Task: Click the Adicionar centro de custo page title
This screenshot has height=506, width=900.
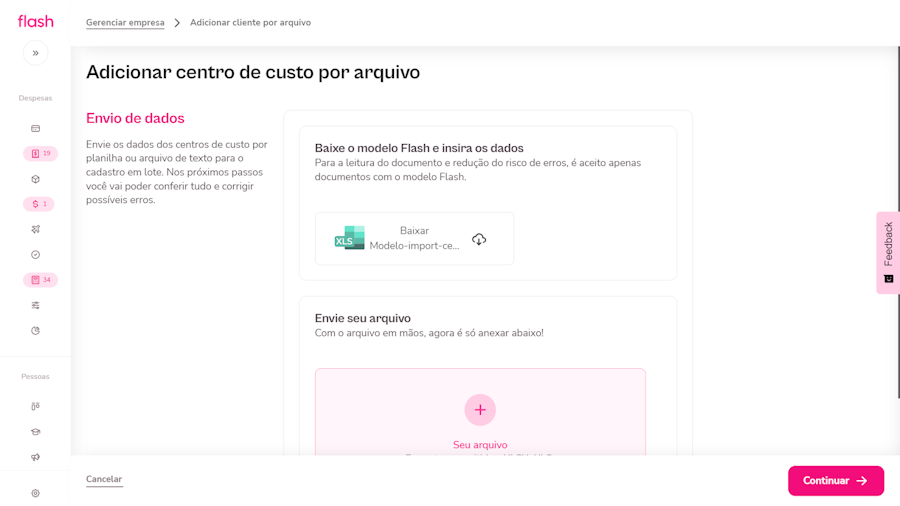Action: (x=253, y=72)
